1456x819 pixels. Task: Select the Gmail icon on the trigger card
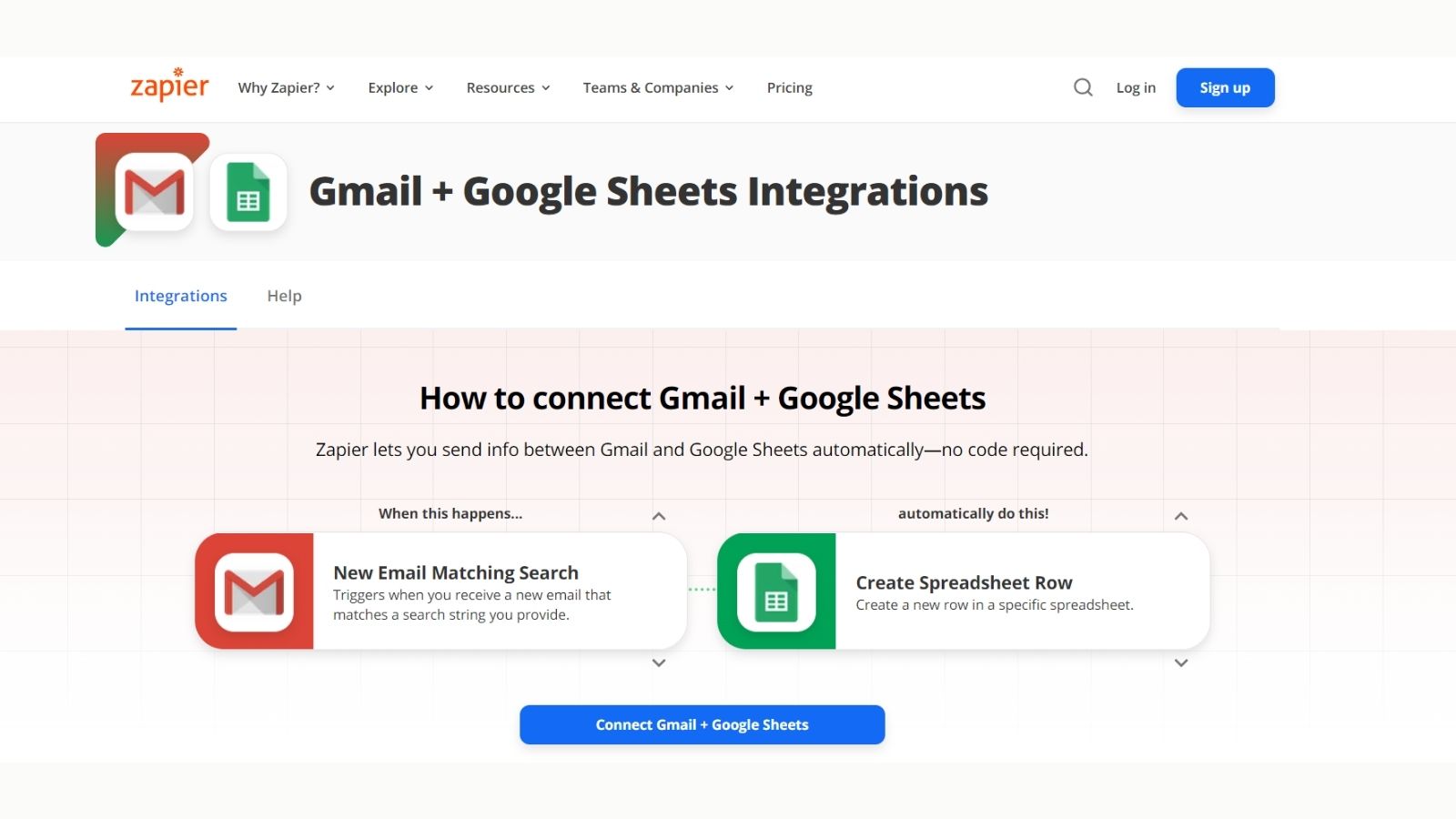click(x=254, y=591)
